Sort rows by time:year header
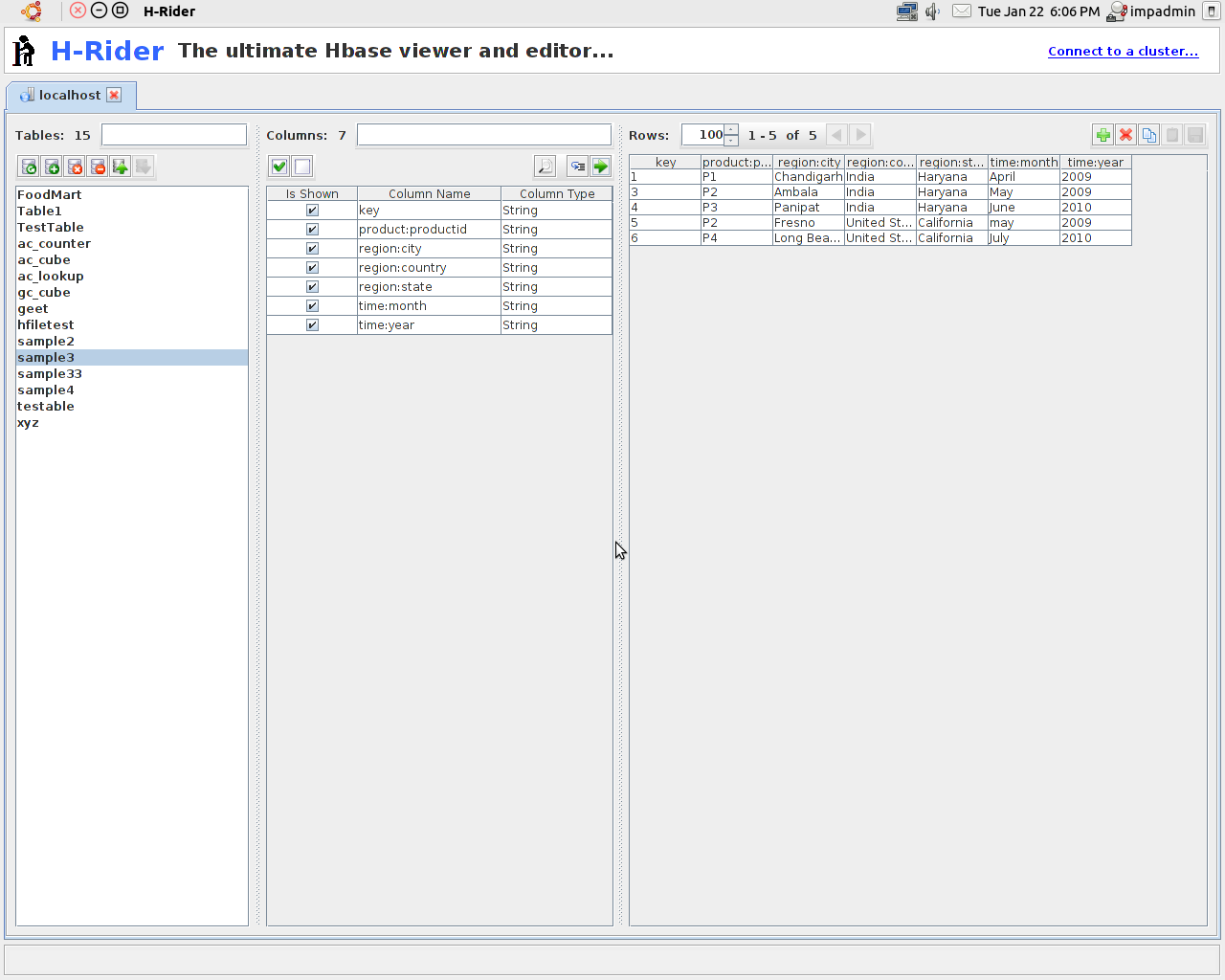The height and width of the screenshot is (980, 1225). point(1095,162)
